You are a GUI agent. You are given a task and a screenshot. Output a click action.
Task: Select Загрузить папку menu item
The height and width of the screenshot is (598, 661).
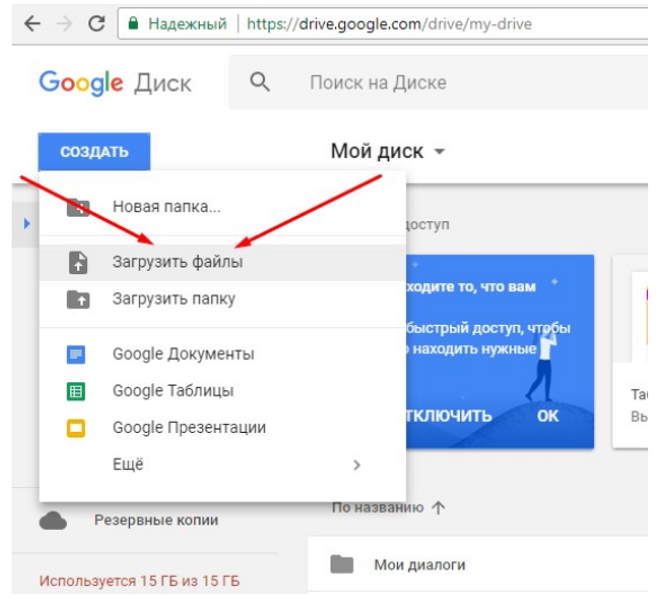222,299
